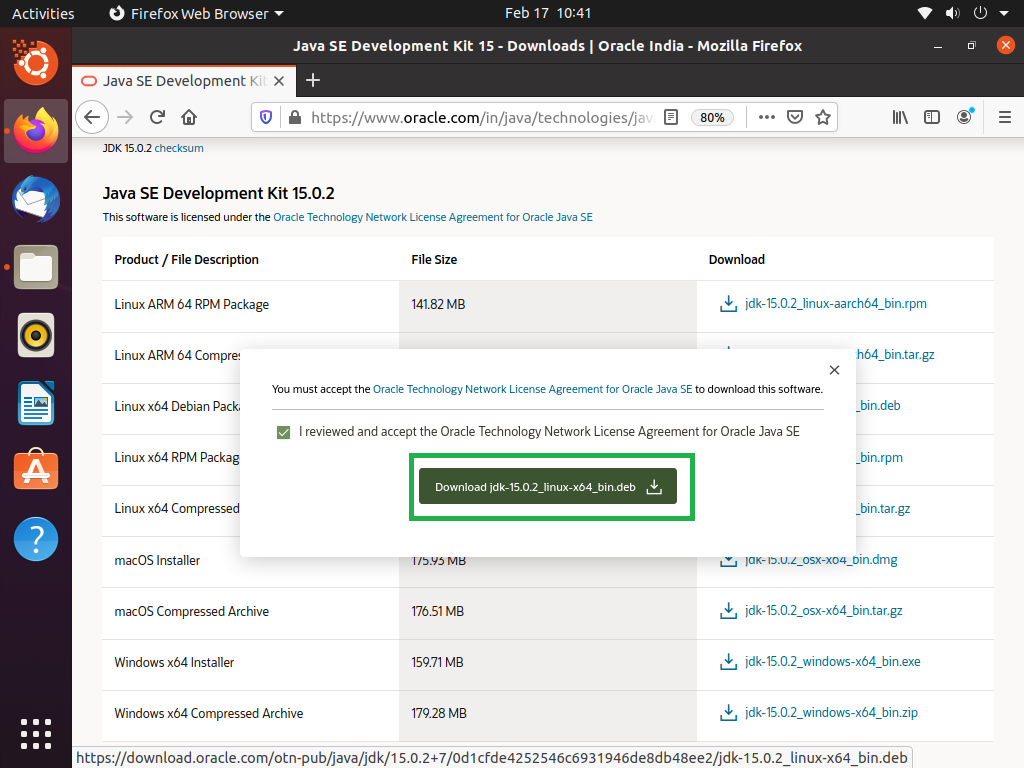Viewport: 1024px width, 768px height.
Task: Open license agreement link under page heading
Action: tap(433, 217)
